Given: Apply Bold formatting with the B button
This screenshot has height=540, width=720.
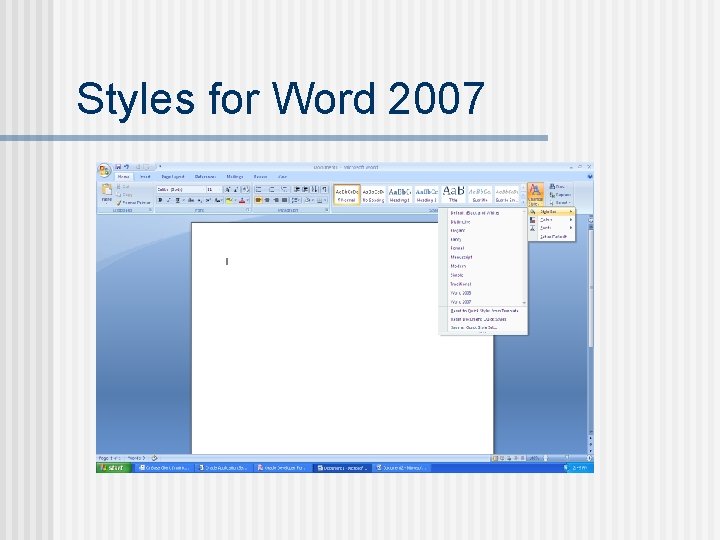Looking at the screenshot, I should [x=160, y=200].
